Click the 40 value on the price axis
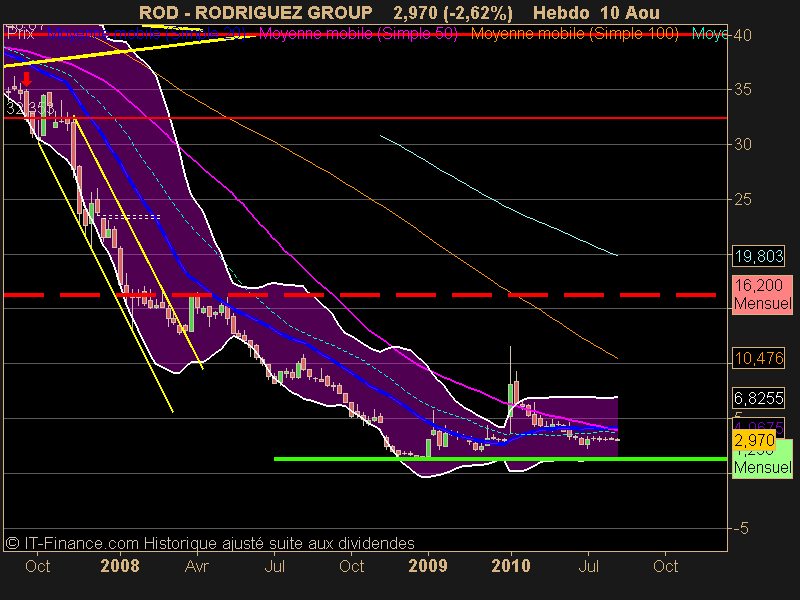The image size is (800, 600). click(x=742, y=35)
